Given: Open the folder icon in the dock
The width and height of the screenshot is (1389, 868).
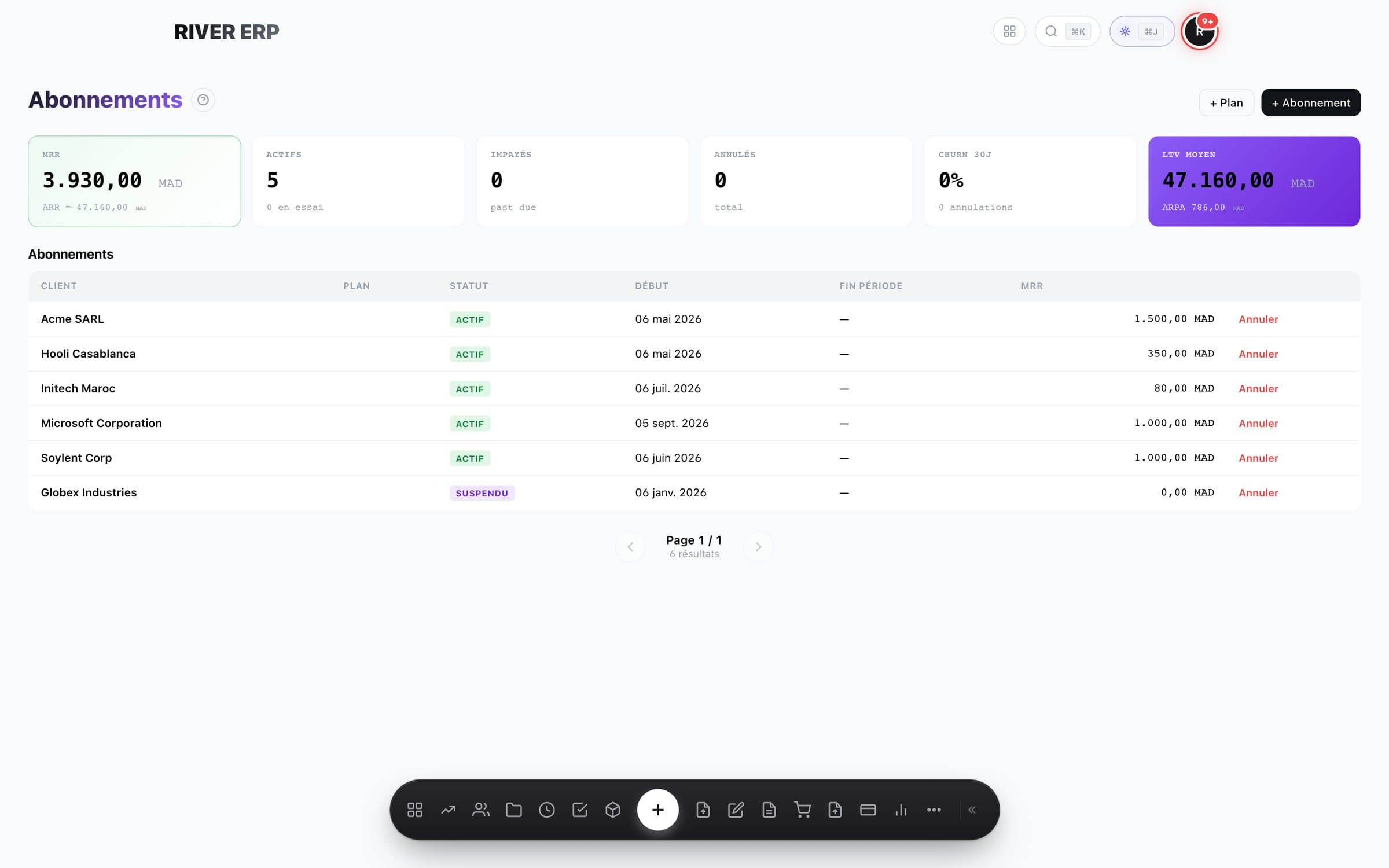Looking at the screenshot, I should (514, 810).
